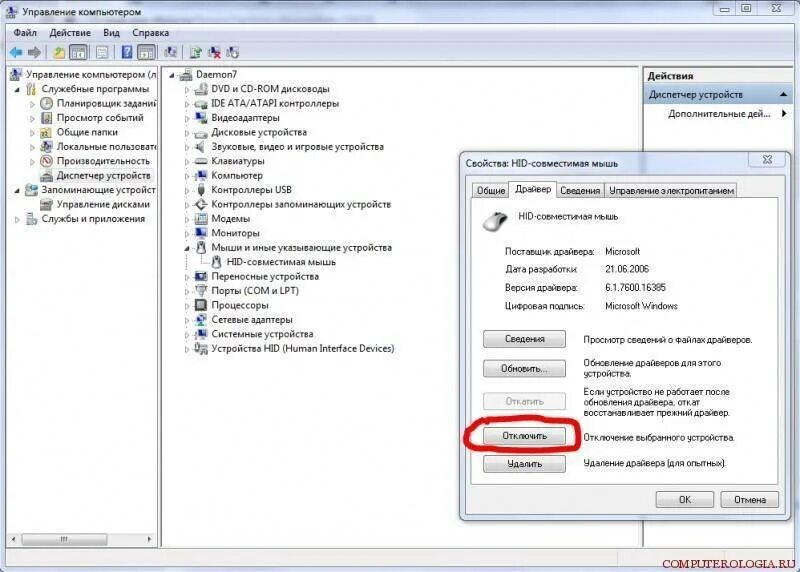The image size is (800, 572).
Task: Open the Справка menu
Action: [151, 33]
